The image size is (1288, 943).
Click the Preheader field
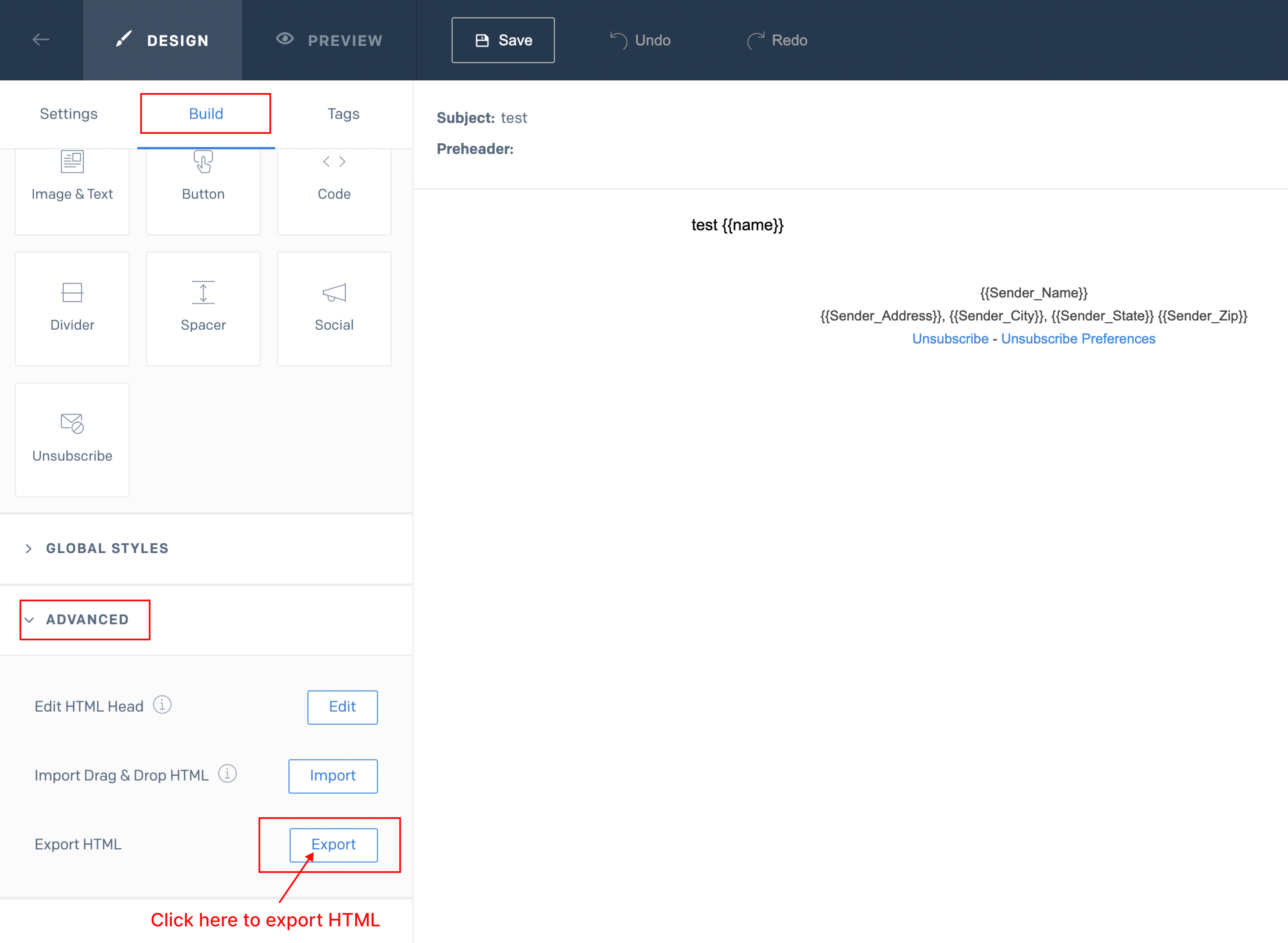pos(475,149)
